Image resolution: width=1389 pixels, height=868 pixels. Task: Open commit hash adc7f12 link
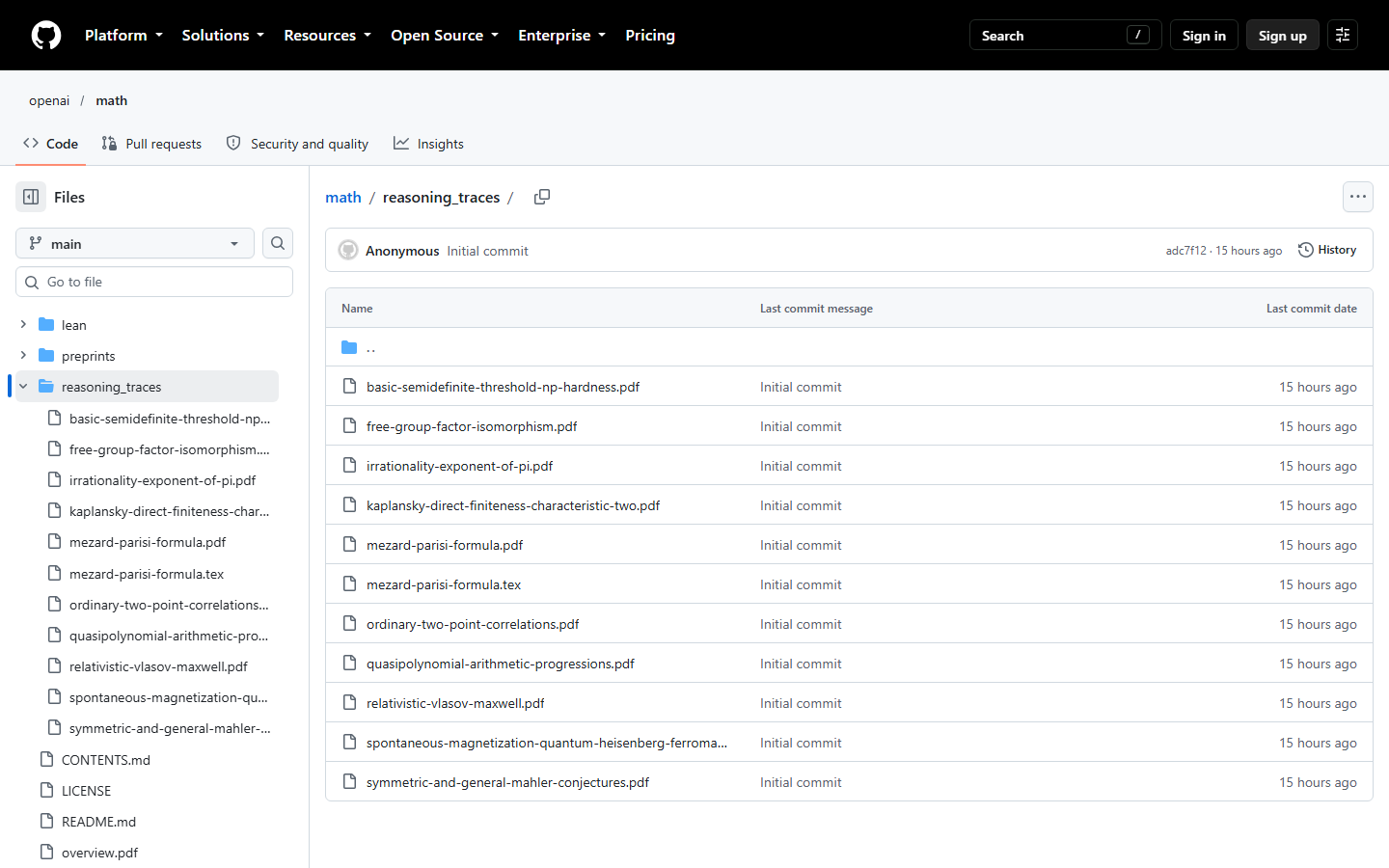pyautogui.click(x=1185, y=251)
